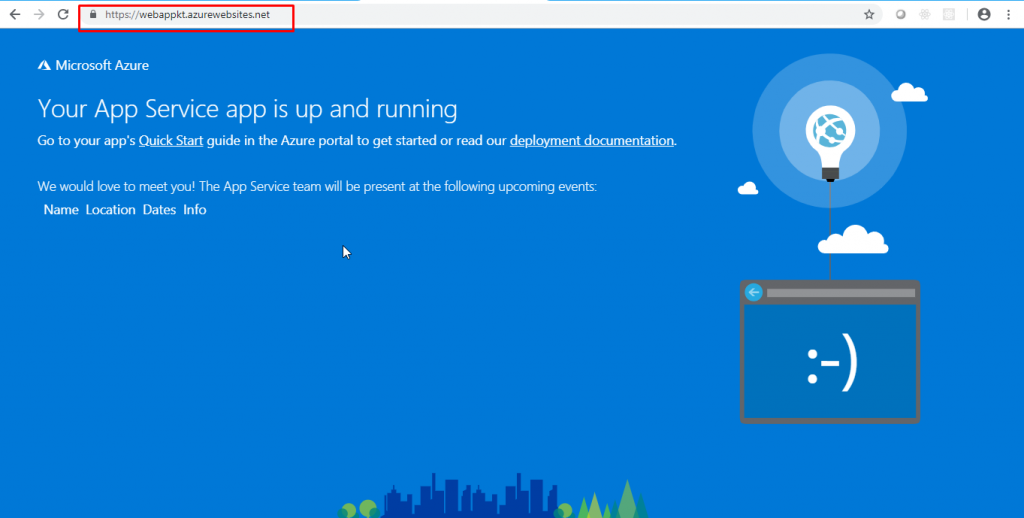Click the Location column header
Screen dimensions: 1024x518
(110, 210)
